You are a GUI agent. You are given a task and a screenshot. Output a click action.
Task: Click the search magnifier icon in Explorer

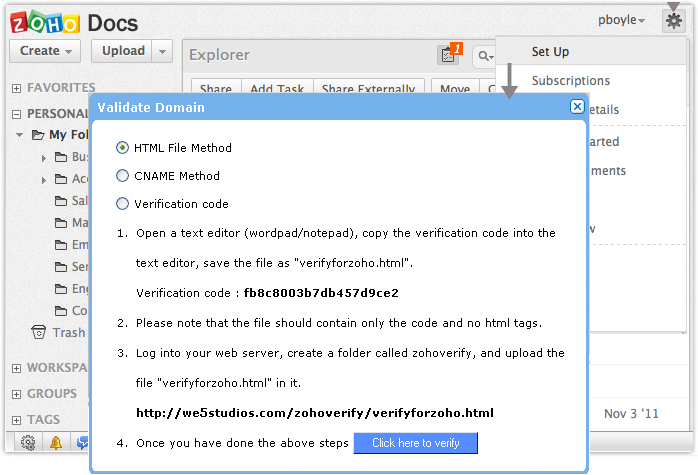coord(484,56)
